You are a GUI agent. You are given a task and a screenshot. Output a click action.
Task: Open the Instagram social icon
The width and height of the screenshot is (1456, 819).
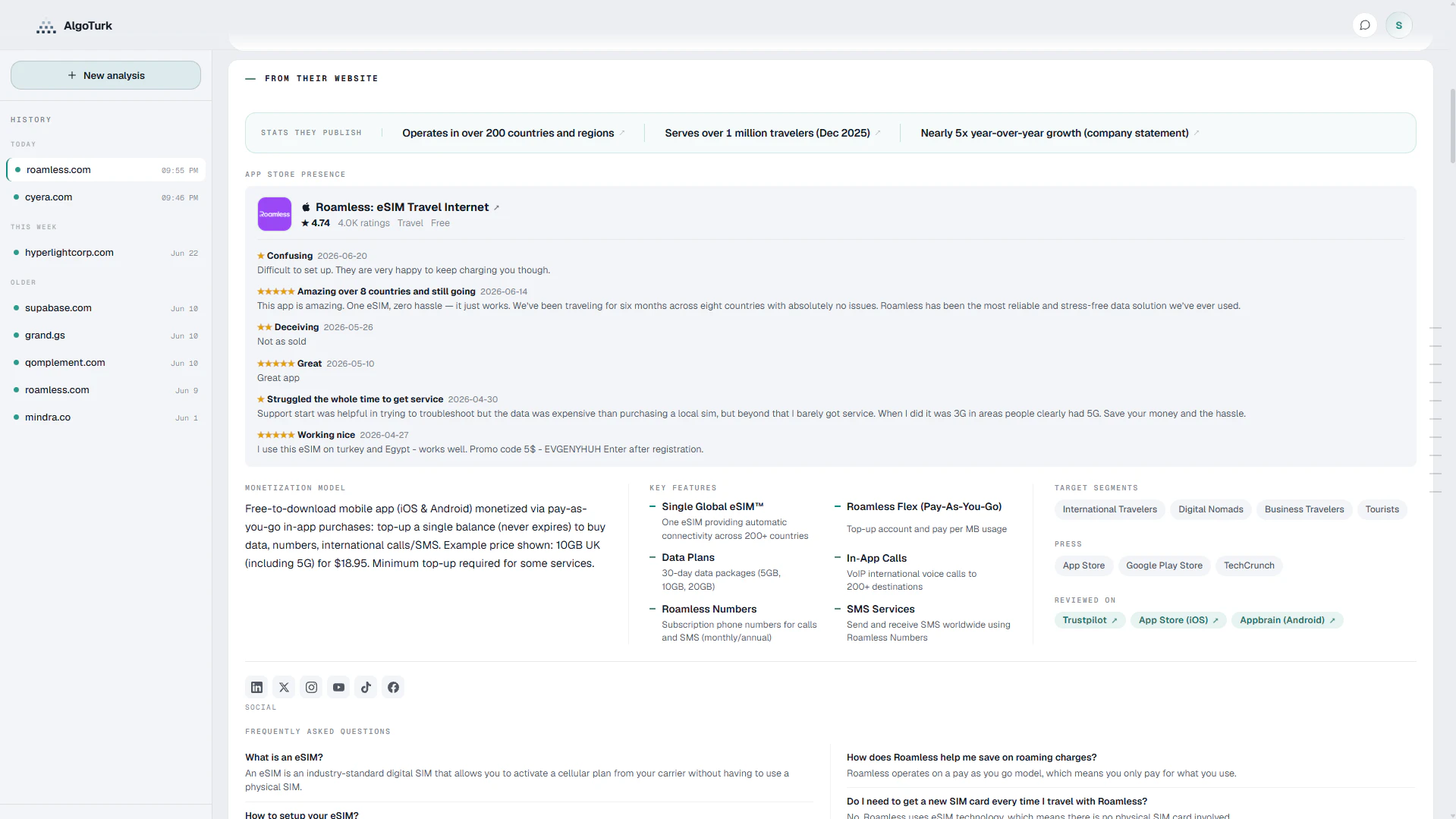311,687
